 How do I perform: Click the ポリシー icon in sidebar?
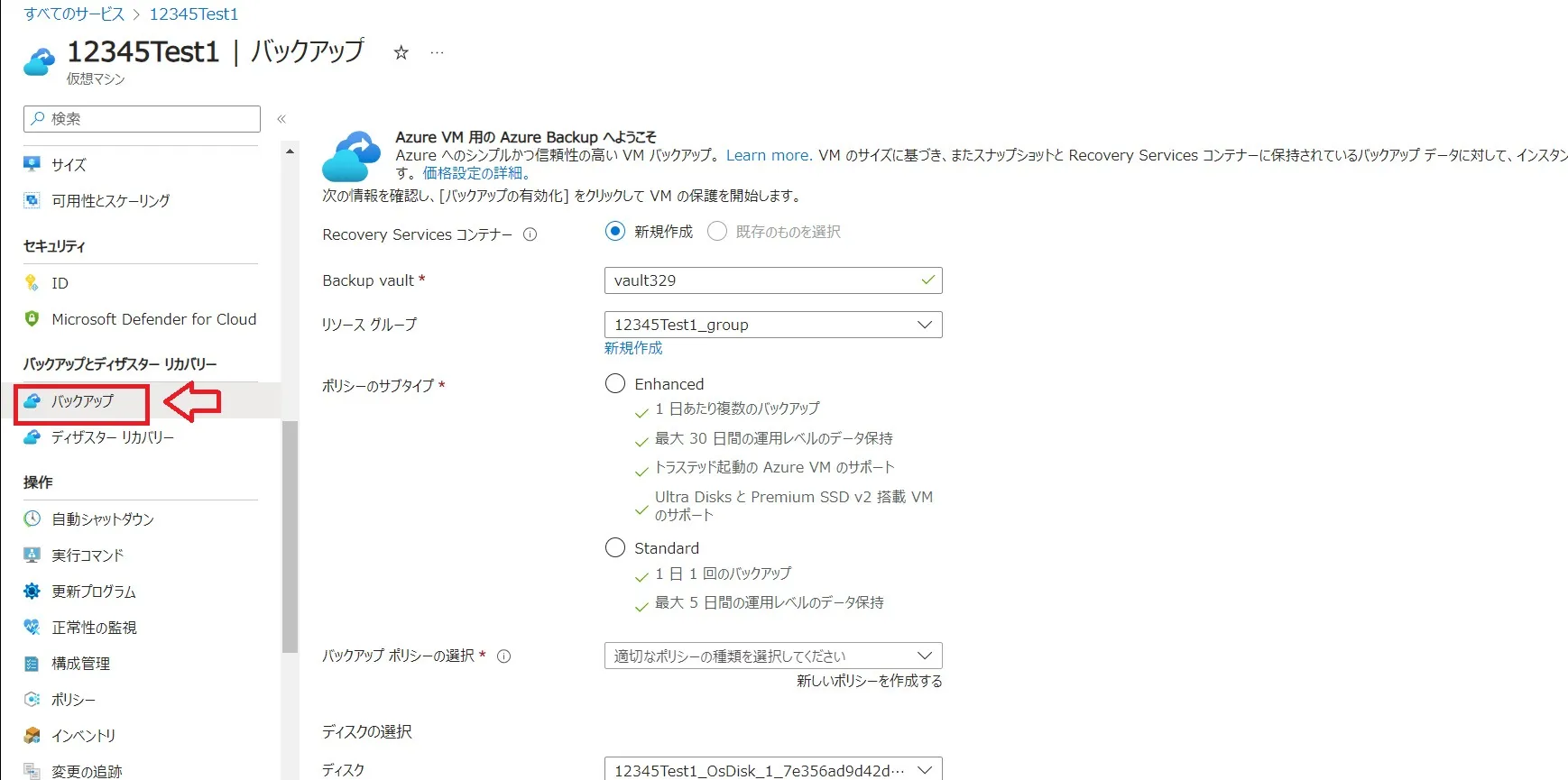(x=32, y=699)
